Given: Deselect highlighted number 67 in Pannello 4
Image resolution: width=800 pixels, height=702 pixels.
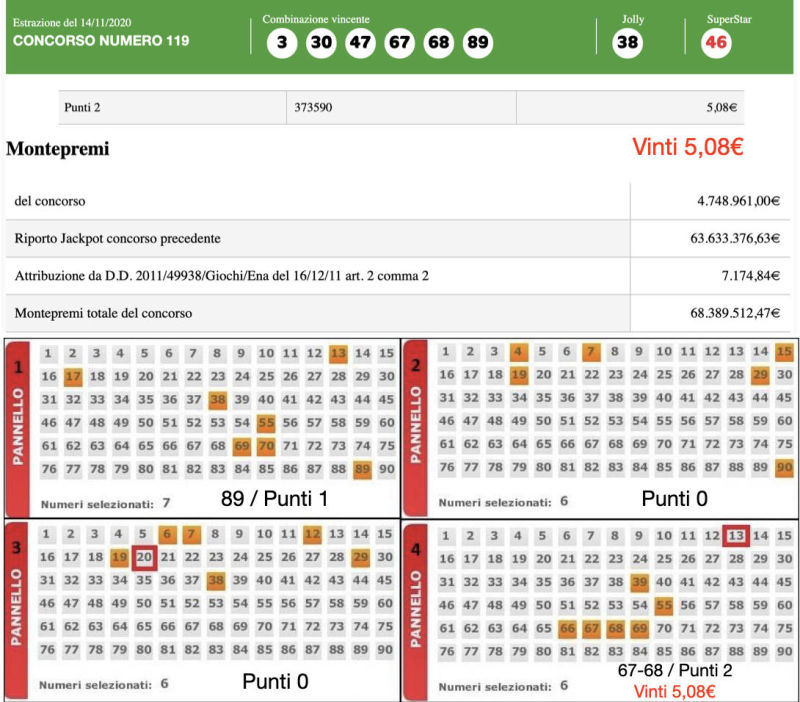Looking at the screenshot, I should (x=590, y=628).
